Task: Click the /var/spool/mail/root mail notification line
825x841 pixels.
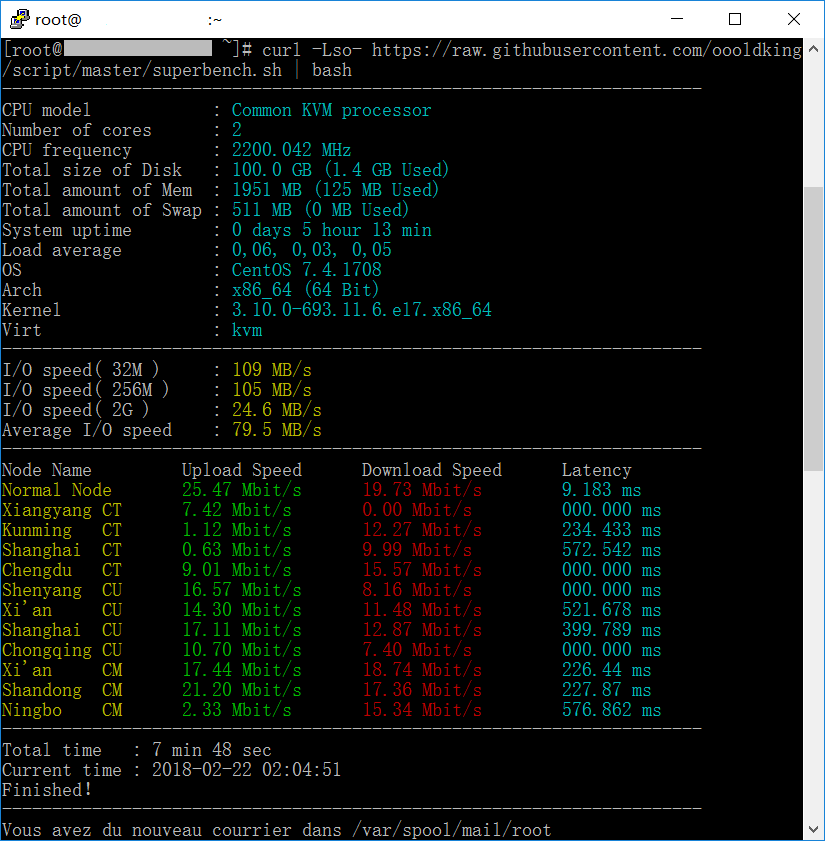Action: point(276,830)
